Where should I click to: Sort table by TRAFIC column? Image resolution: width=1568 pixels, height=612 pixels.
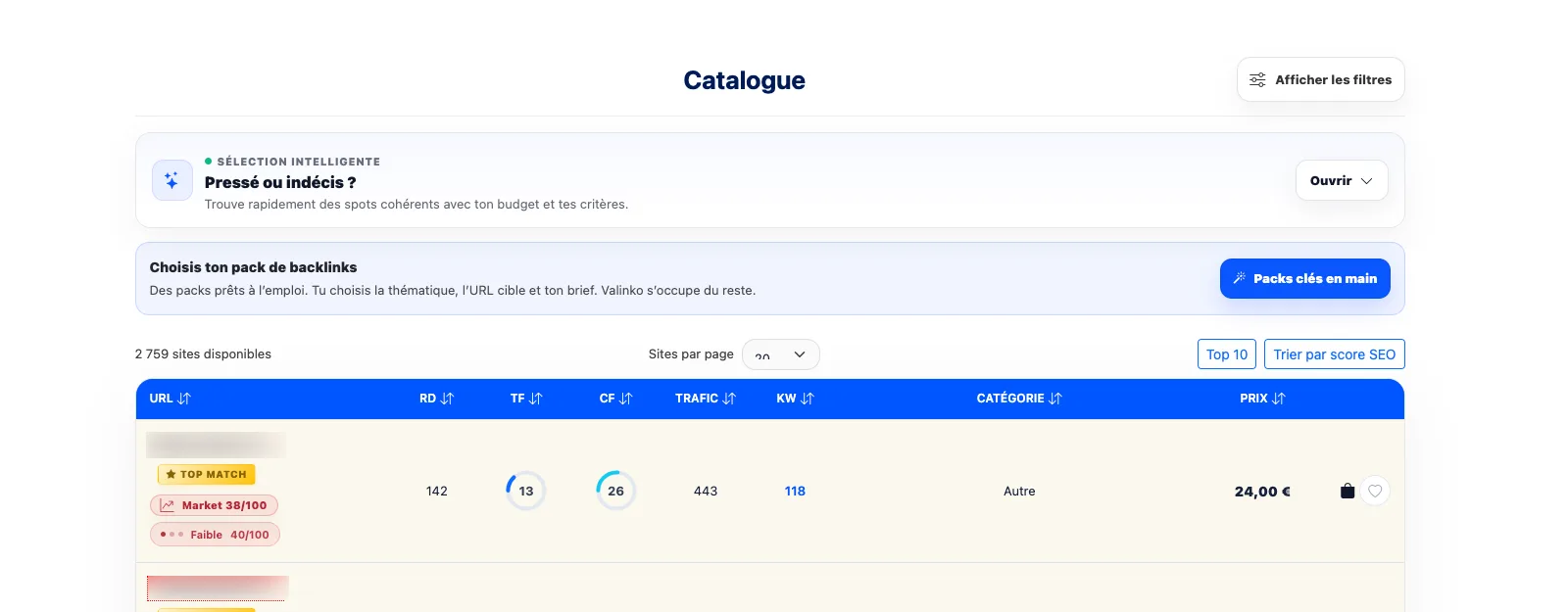[x=706, y=399]
